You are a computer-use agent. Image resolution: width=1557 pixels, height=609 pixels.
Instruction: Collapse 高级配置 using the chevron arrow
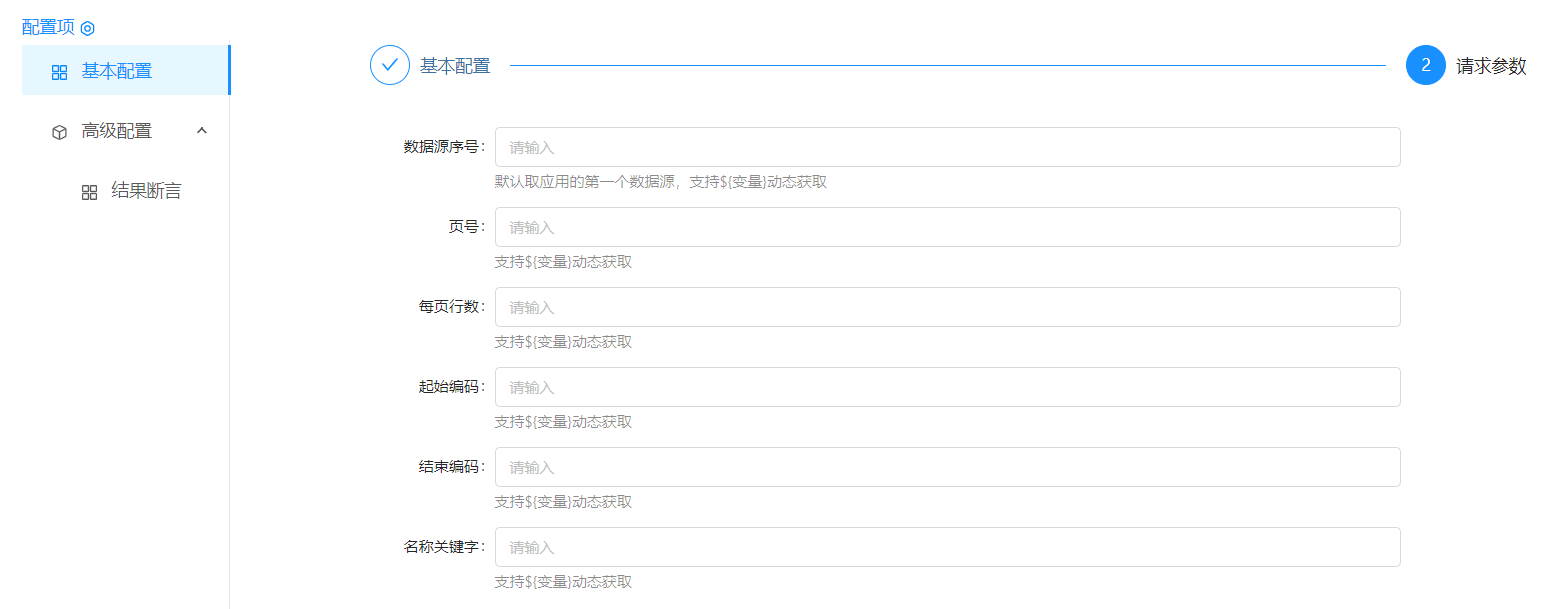point(202,131)
